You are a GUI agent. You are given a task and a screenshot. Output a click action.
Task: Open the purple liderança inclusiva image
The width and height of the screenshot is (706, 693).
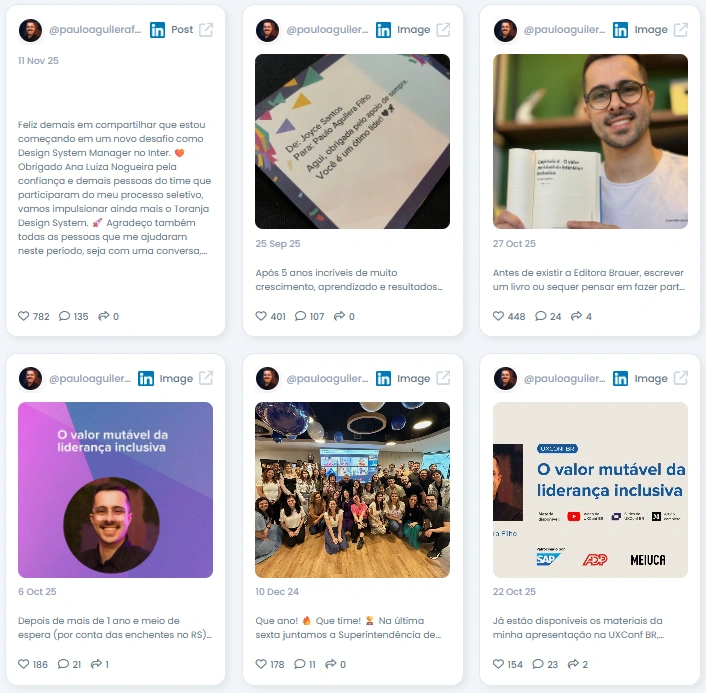tap(115, 490)
